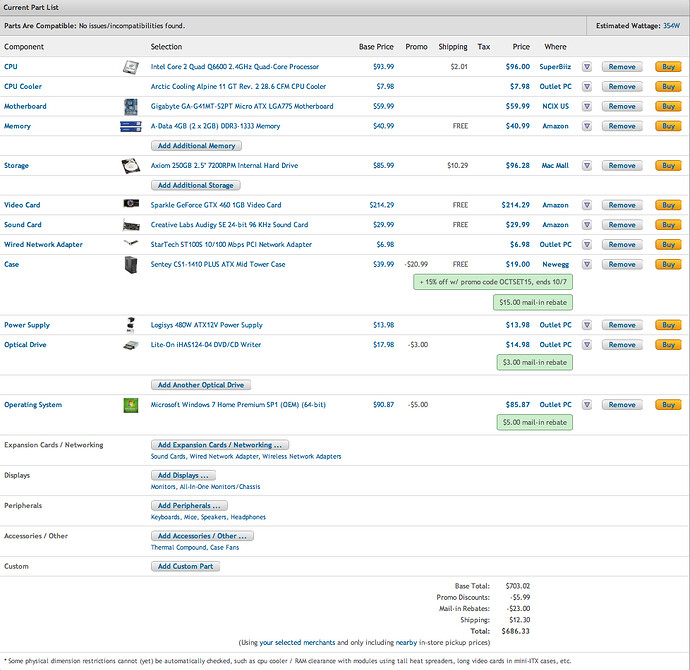The image size is (690, 670).
Task: Click the 354W estimated wattage link
Action: click(x=672, y=26)
